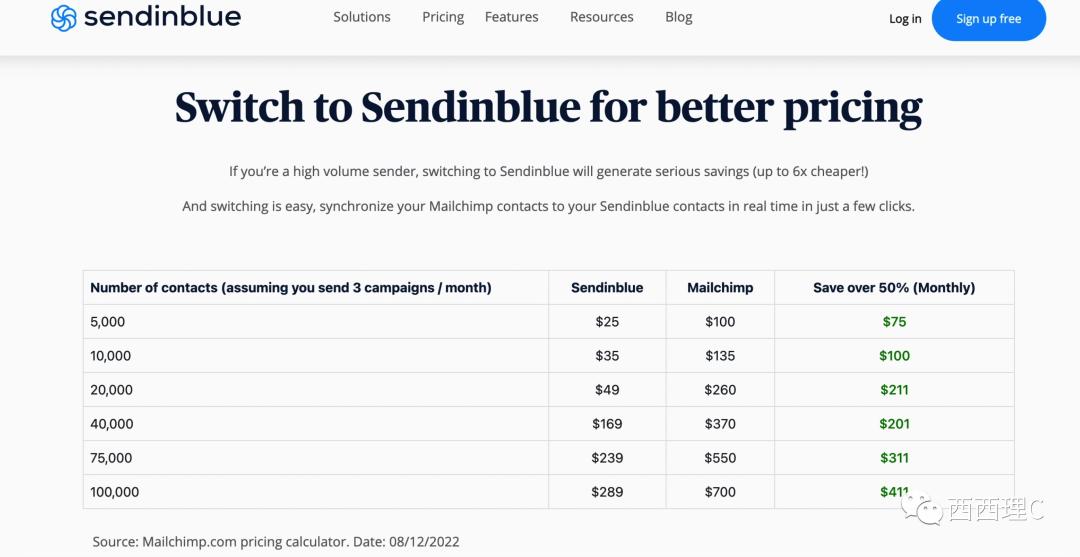Image resolution: width=1080 pixels, height=557 pixels.
Task: Go to the Pricing page
Action: 443,17
